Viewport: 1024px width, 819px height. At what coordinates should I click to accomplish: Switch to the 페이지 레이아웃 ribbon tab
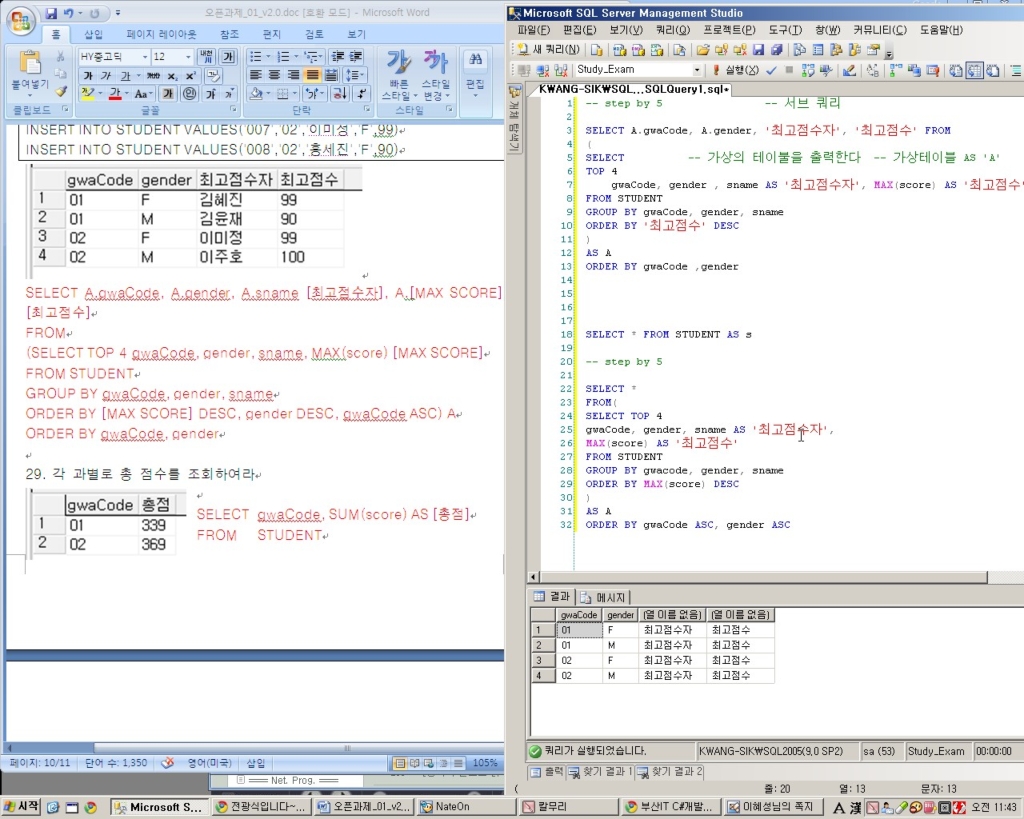[161, 34]
